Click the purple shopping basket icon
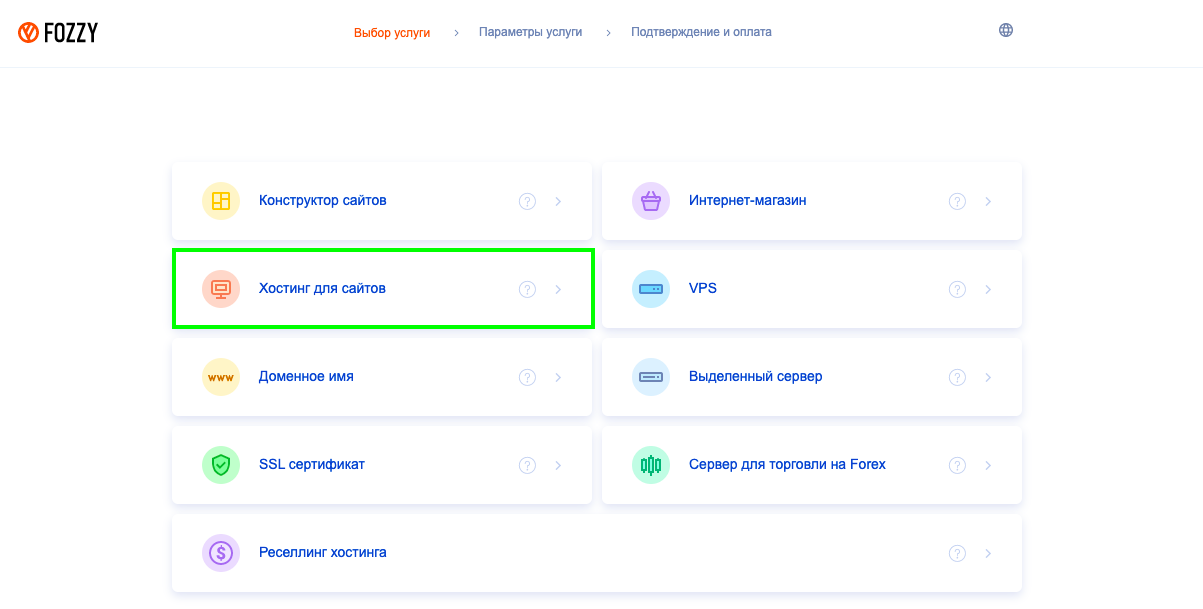 coord(651,201)
